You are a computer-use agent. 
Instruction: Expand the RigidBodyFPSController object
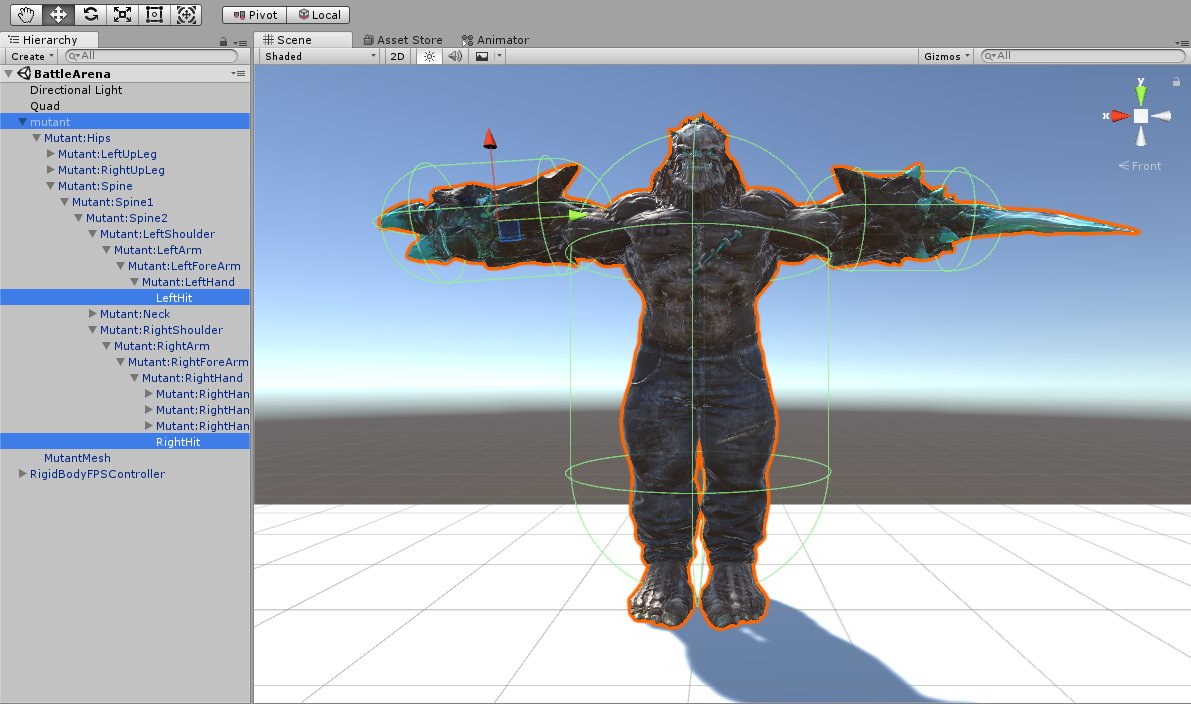[20, 473]
